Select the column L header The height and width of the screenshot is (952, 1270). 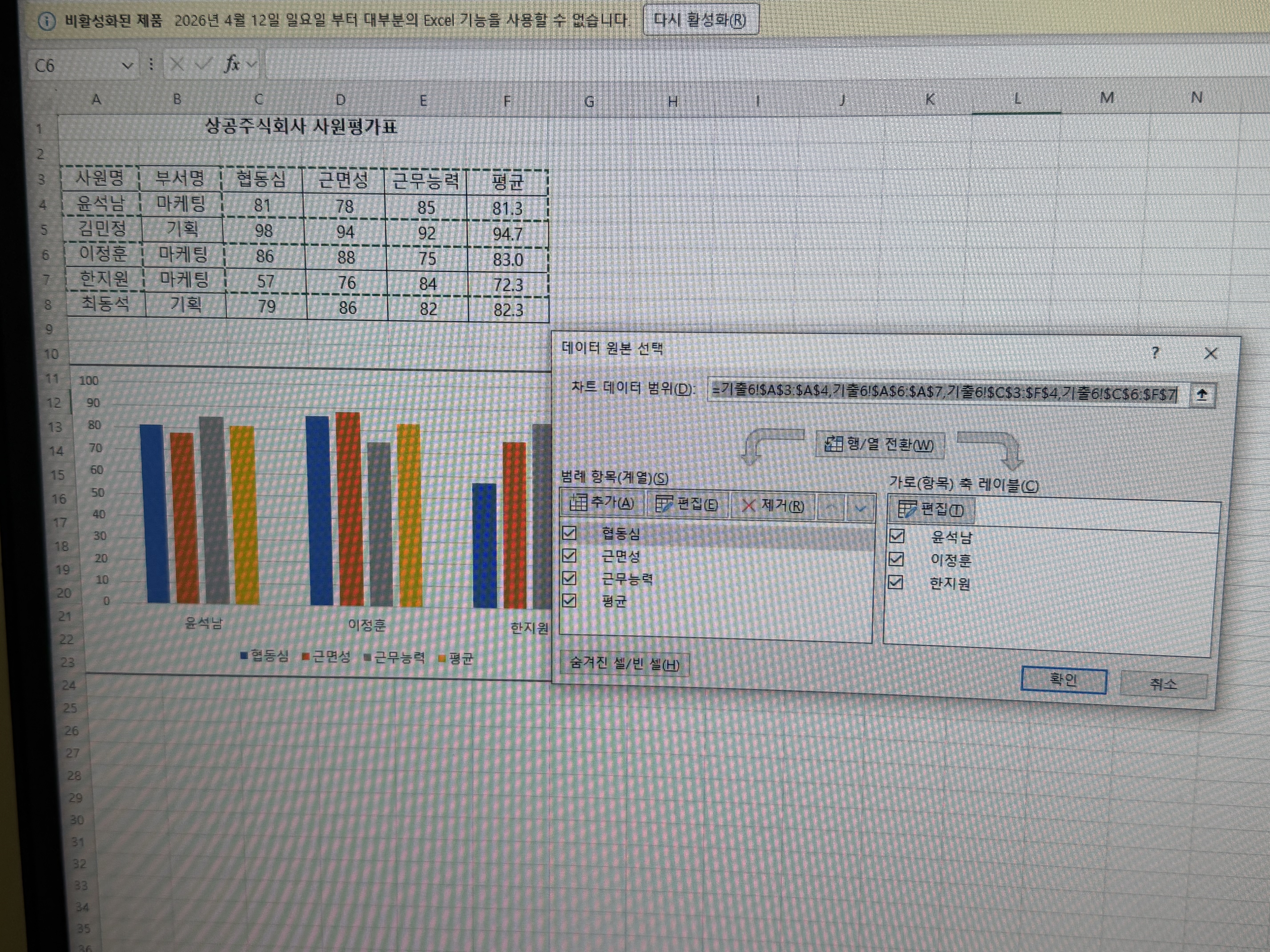[1016, 99]
